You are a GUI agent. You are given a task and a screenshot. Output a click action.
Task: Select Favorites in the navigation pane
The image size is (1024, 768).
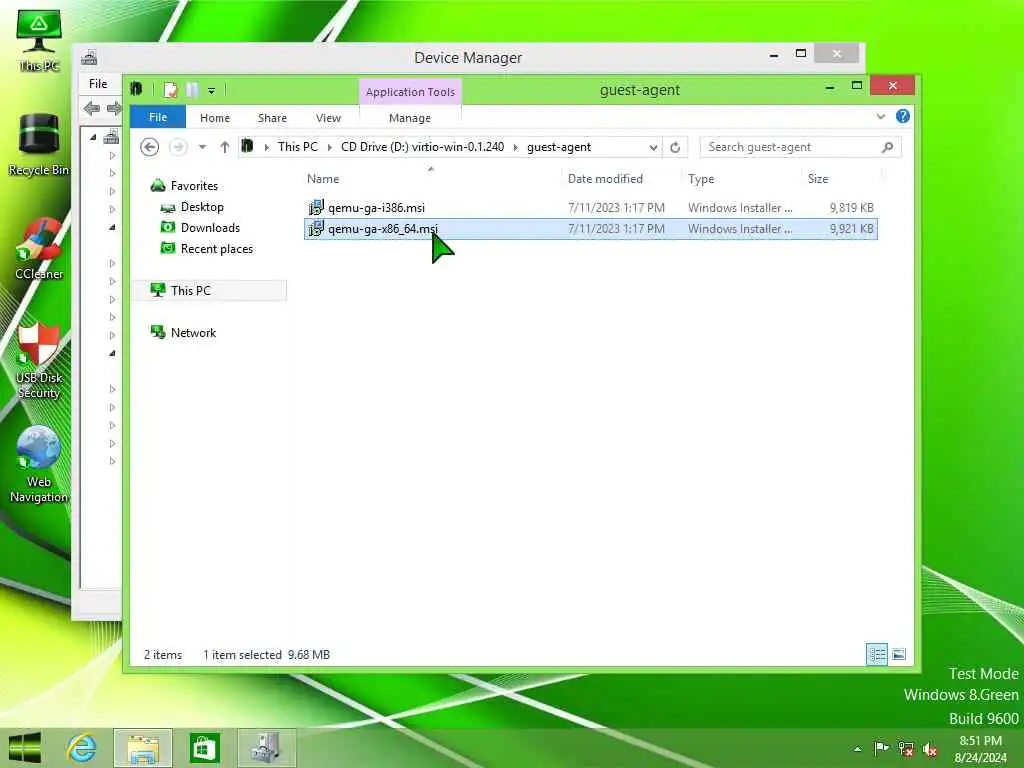[x=194, y=186]
